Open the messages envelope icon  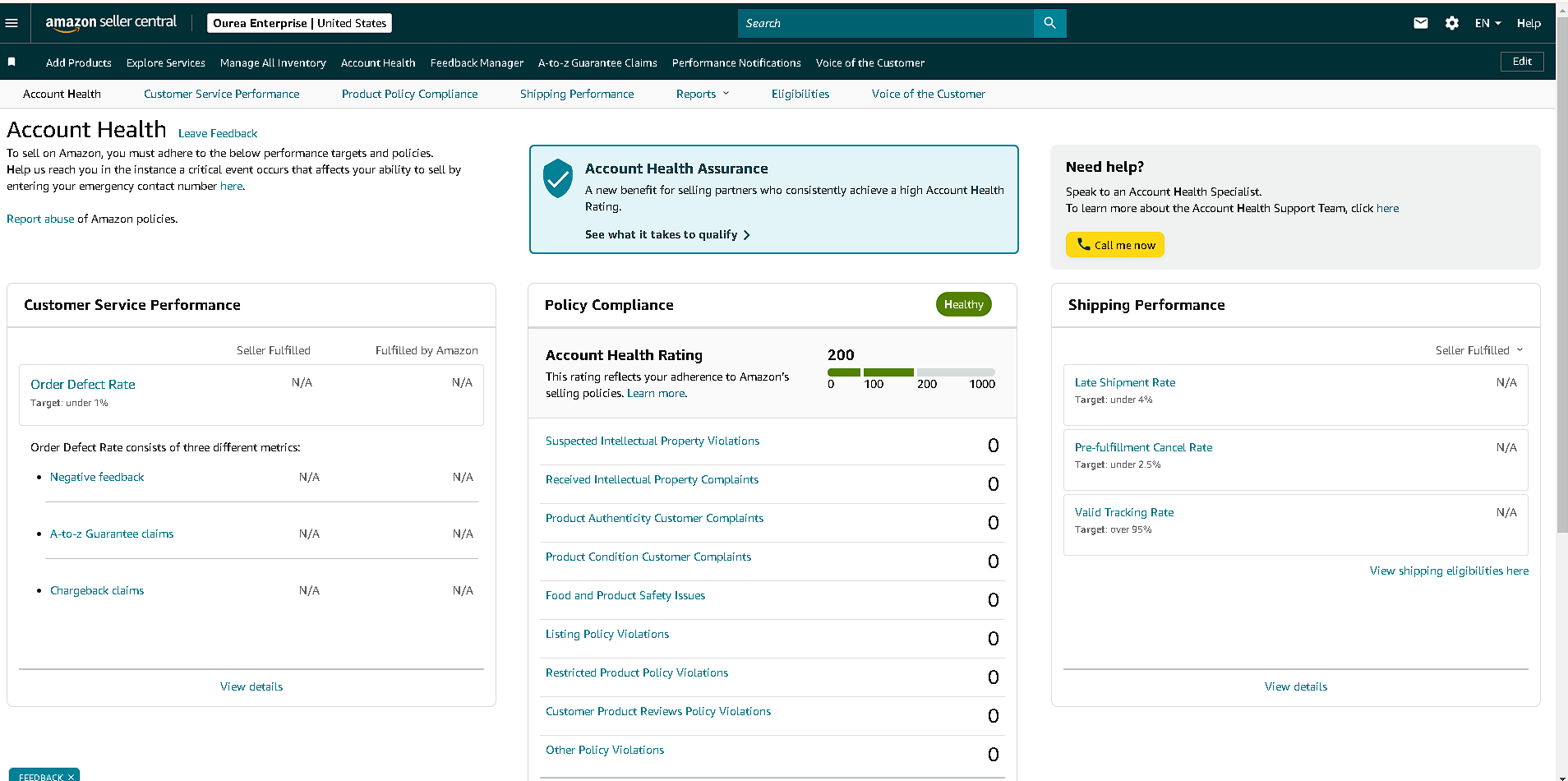coord(1420,23)
